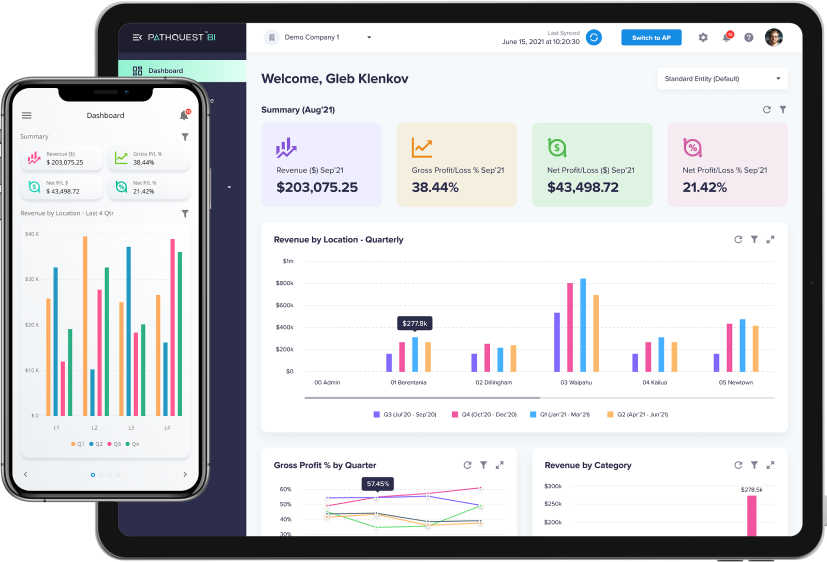
Task: Expand Revenue by Location chart to fullscreen
Action: coord(771,240)
